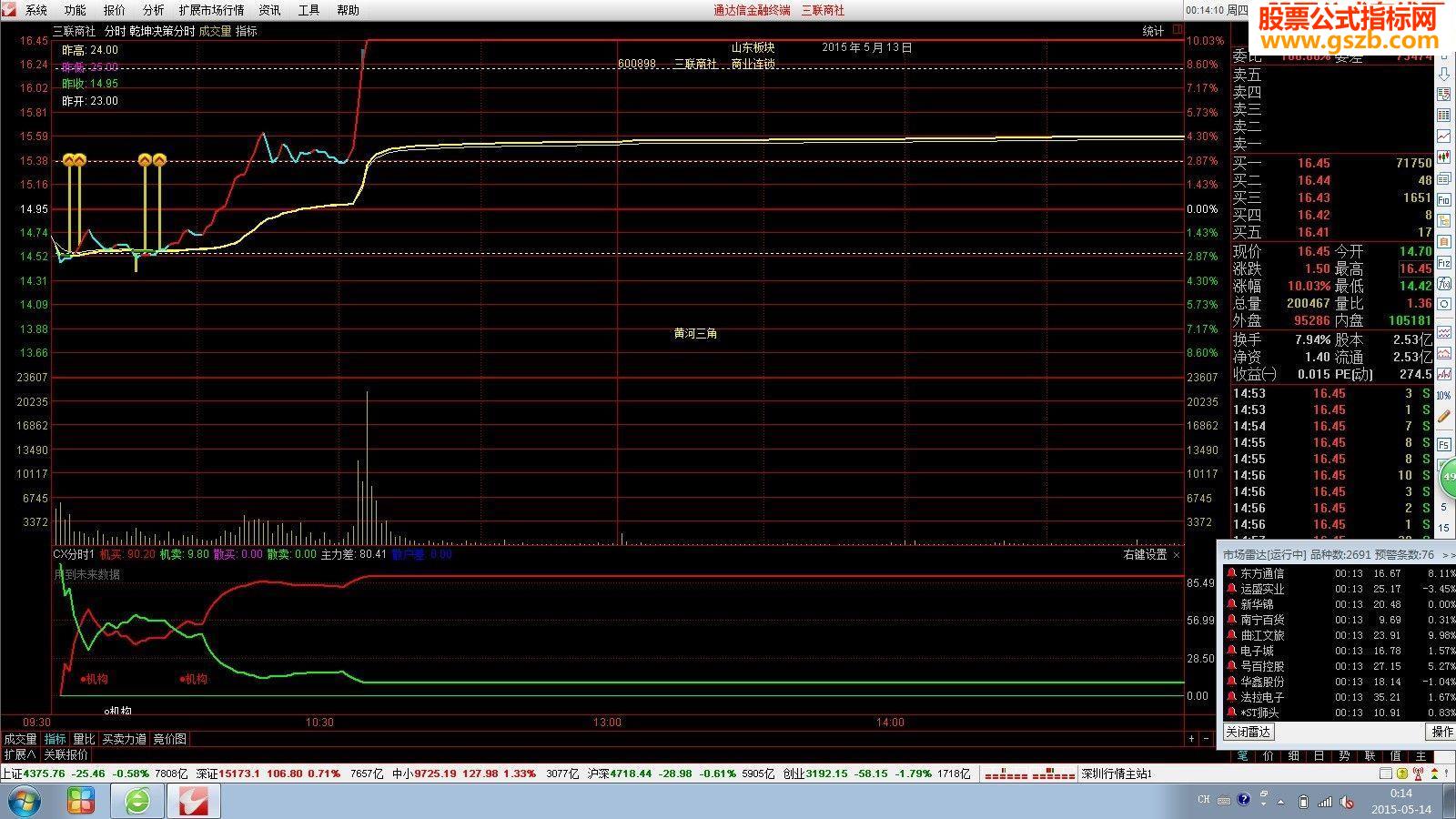Viewport: 1456px width, 819px height.
Task: Click the colorful tiles taskbar icon
Action: (x=81, y=801)
